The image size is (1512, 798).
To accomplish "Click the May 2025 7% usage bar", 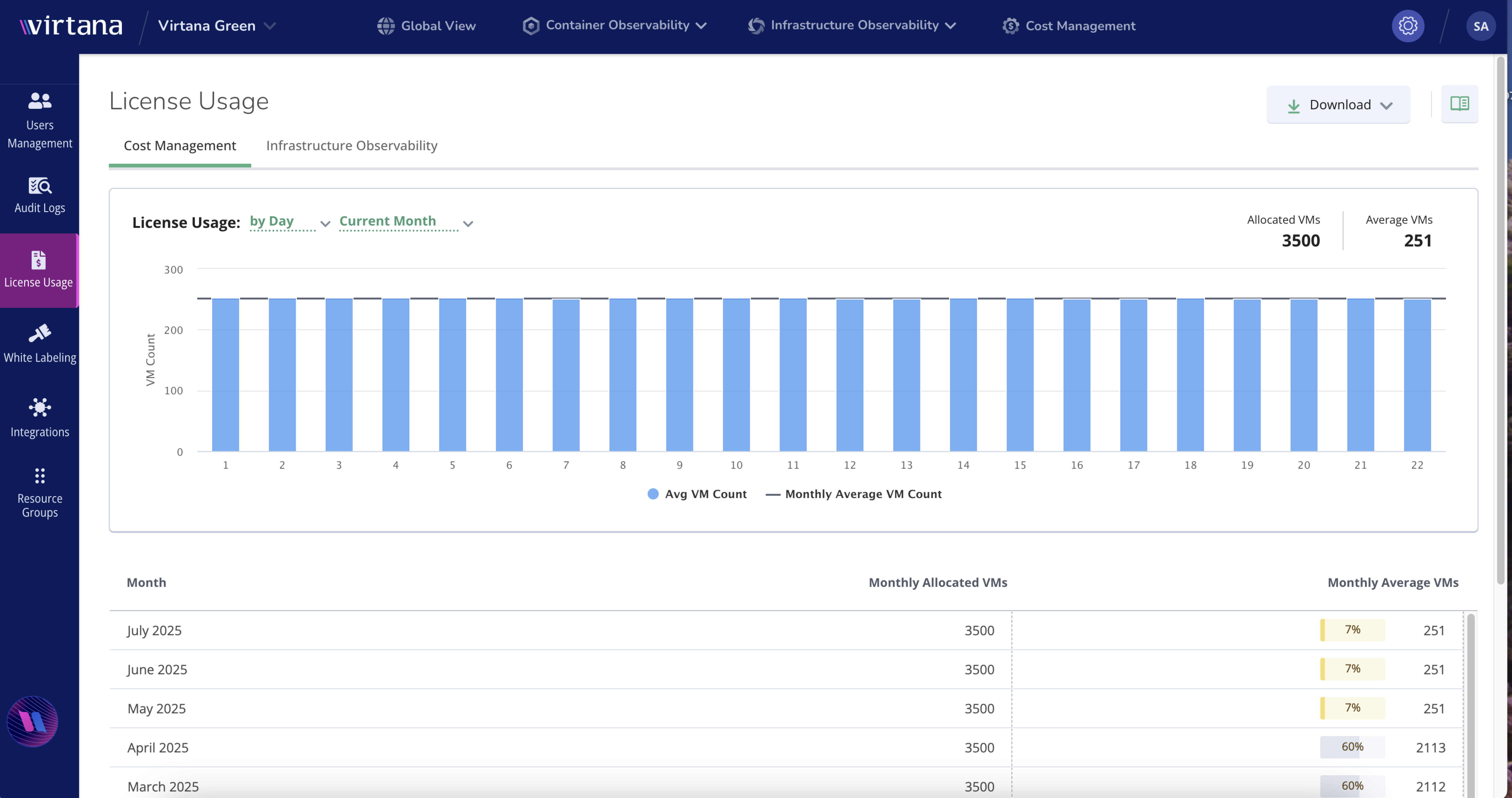I will (1352, 708).
